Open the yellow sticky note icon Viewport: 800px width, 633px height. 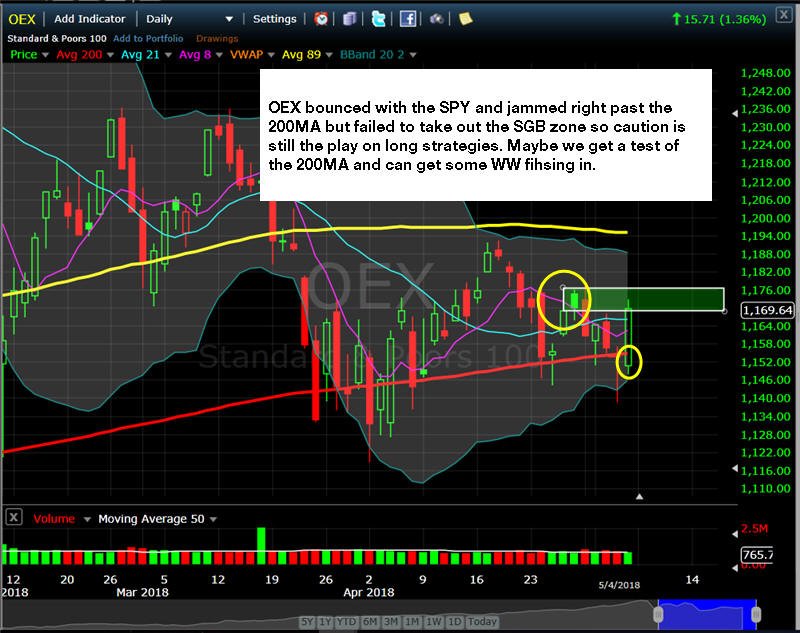(x=465, y=19)
